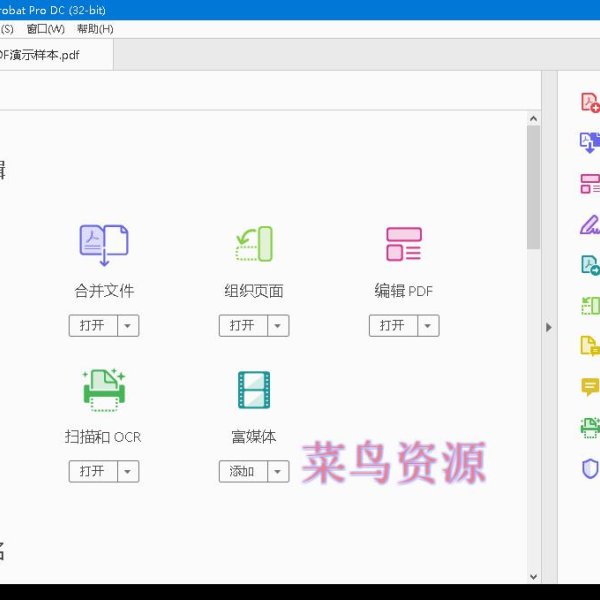
Task: Click the vertical scrollbar thumb
Action: pos(533,188)
